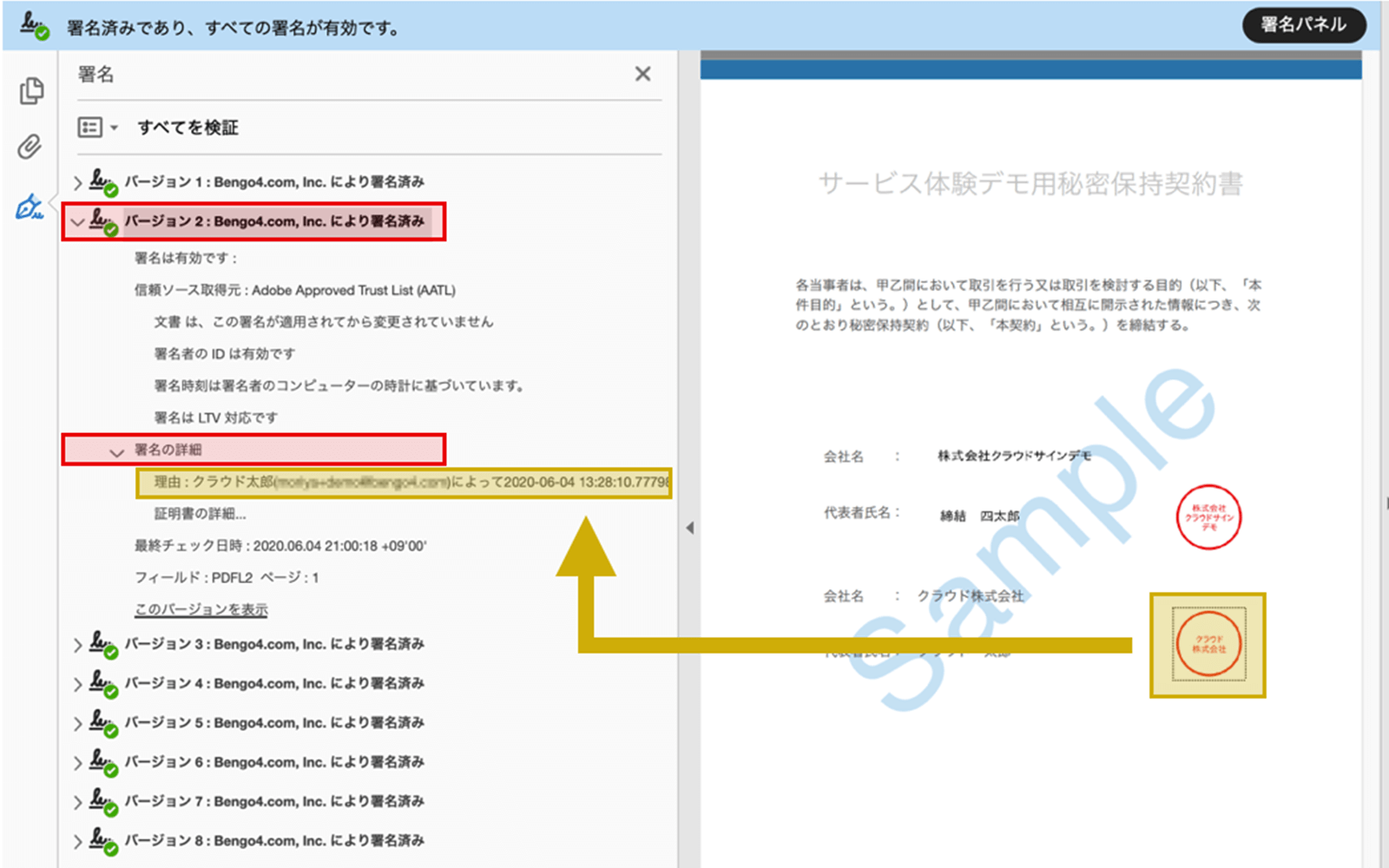This screenshot has width=1389, height=868.
Task: Click the signed status icon in banner
Action: point(35,25)
